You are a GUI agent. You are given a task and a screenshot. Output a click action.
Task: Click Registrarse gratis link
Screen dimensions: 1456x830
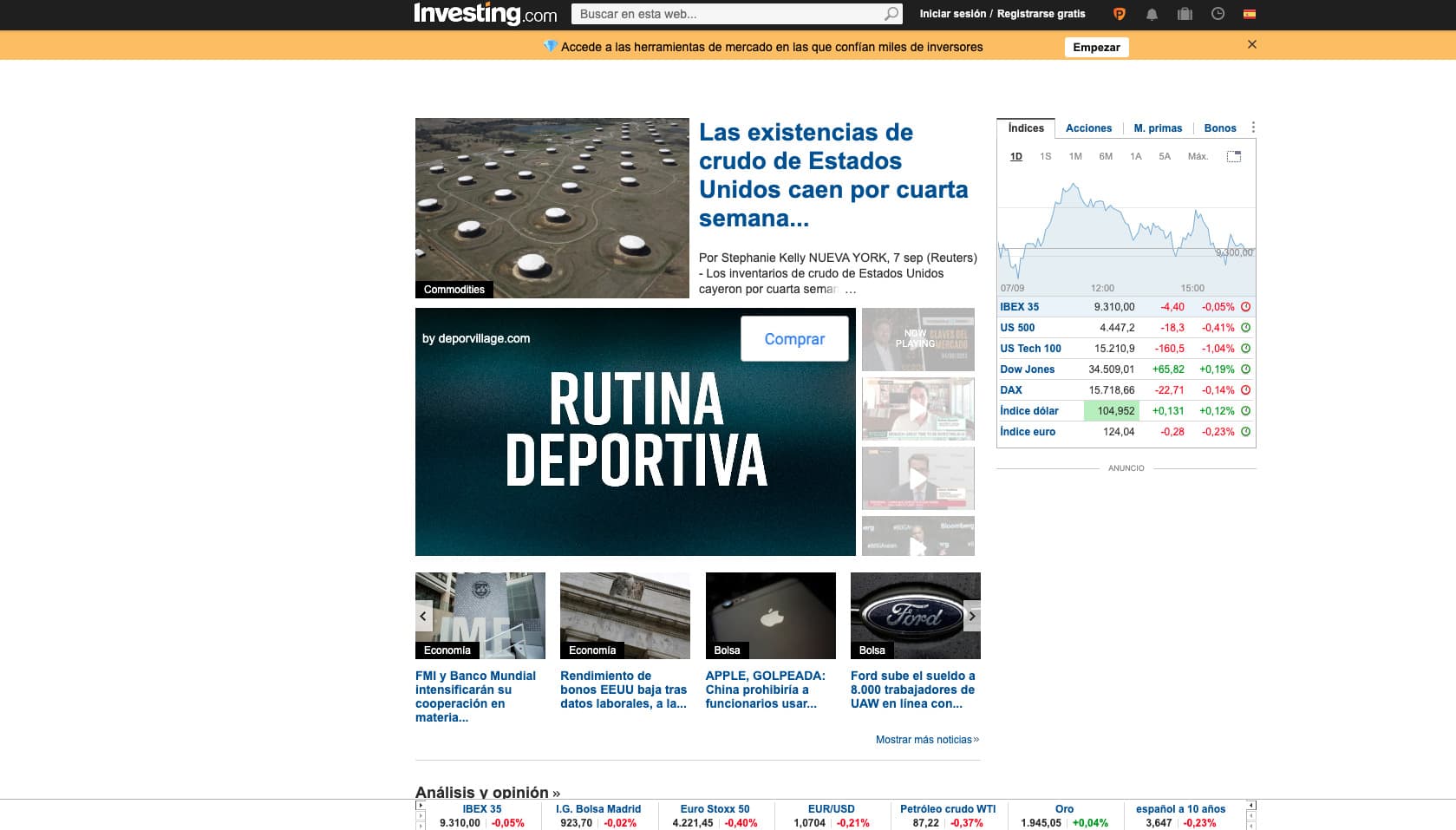click(x=1041, y=14)
